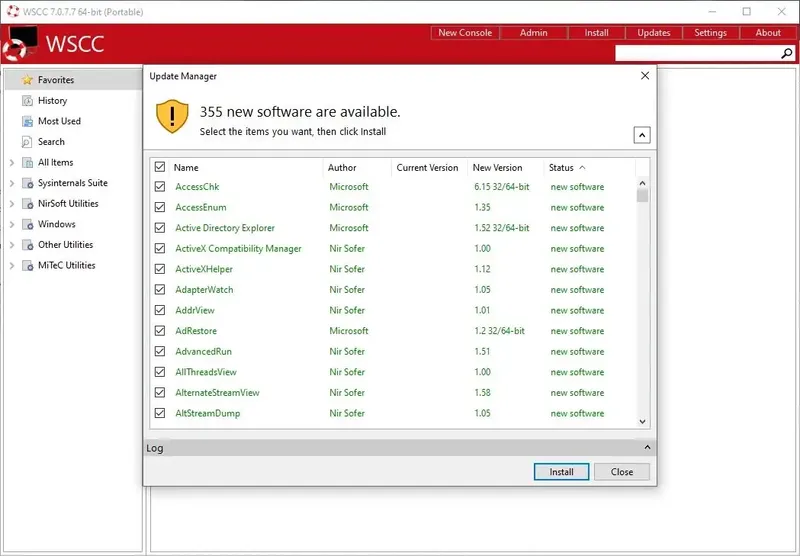Click the Log panel header bar

(399, 447)
